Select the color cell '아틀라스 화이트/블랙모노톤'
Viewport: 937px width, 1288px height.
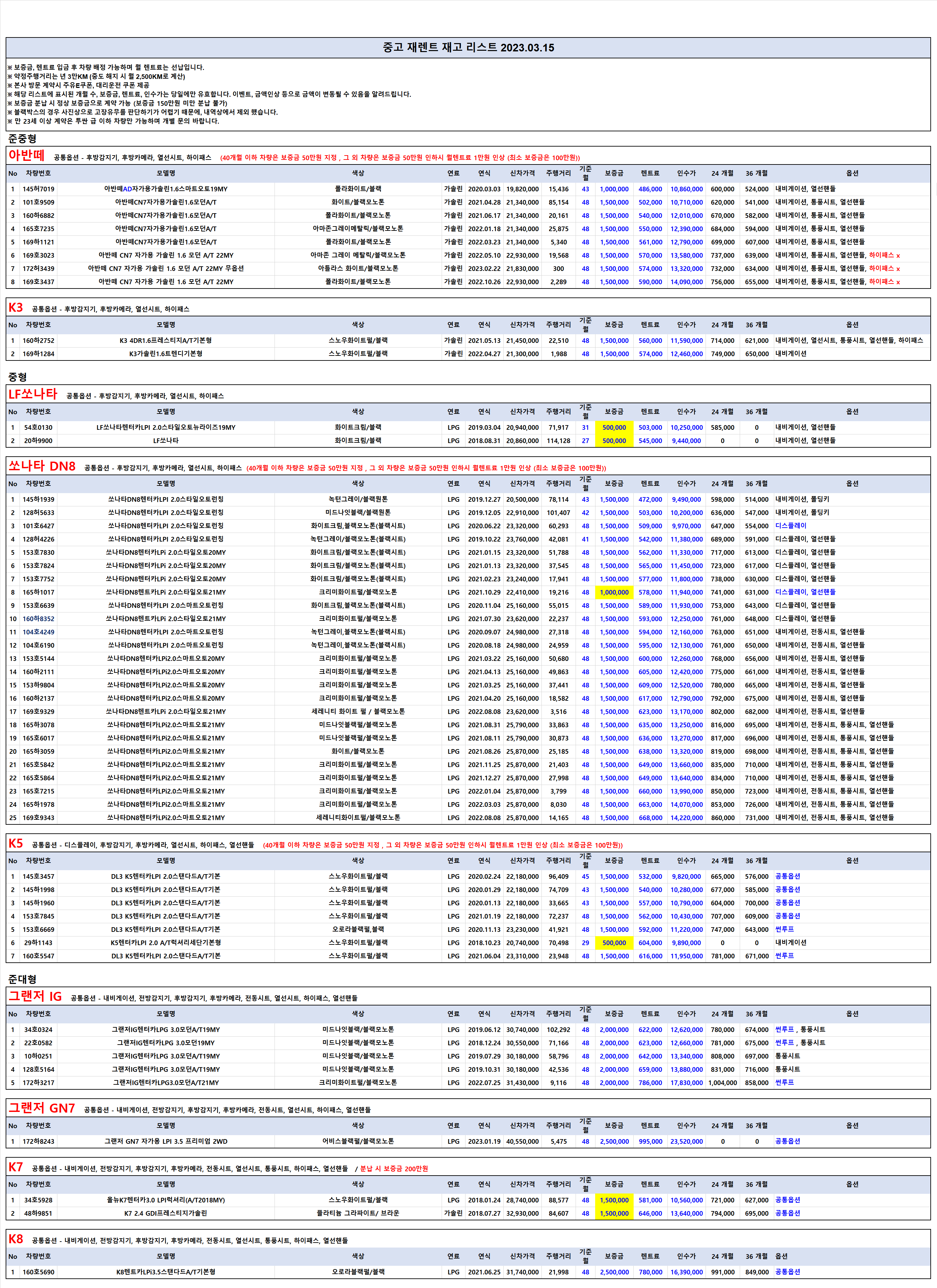(358, 269)
